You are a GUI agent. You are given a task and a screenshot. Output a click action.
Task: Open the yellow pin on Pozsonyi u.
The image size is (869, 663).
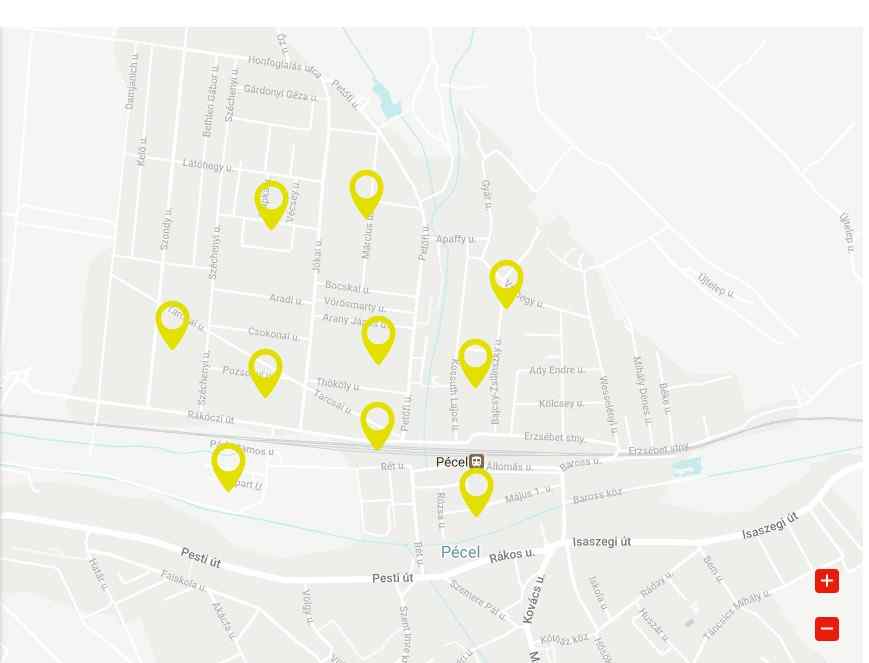pos(265,373)
